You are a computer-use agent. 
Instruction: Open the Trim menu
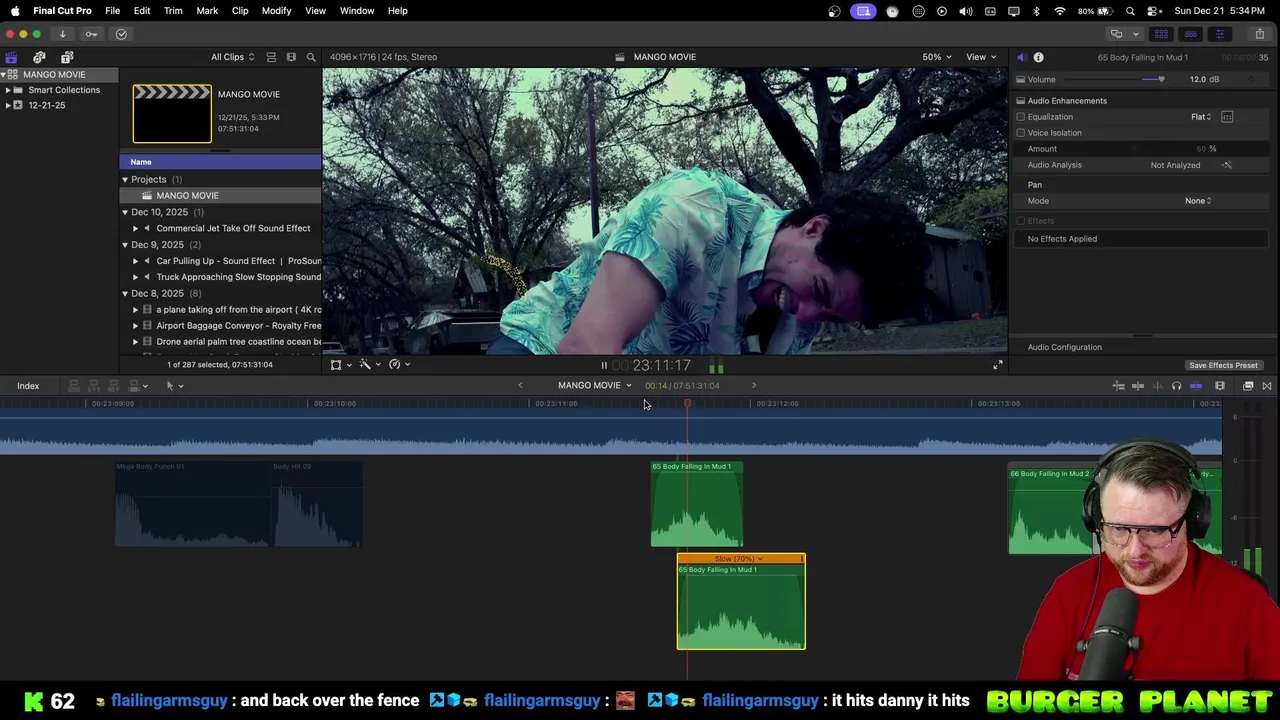pos(173,11)
